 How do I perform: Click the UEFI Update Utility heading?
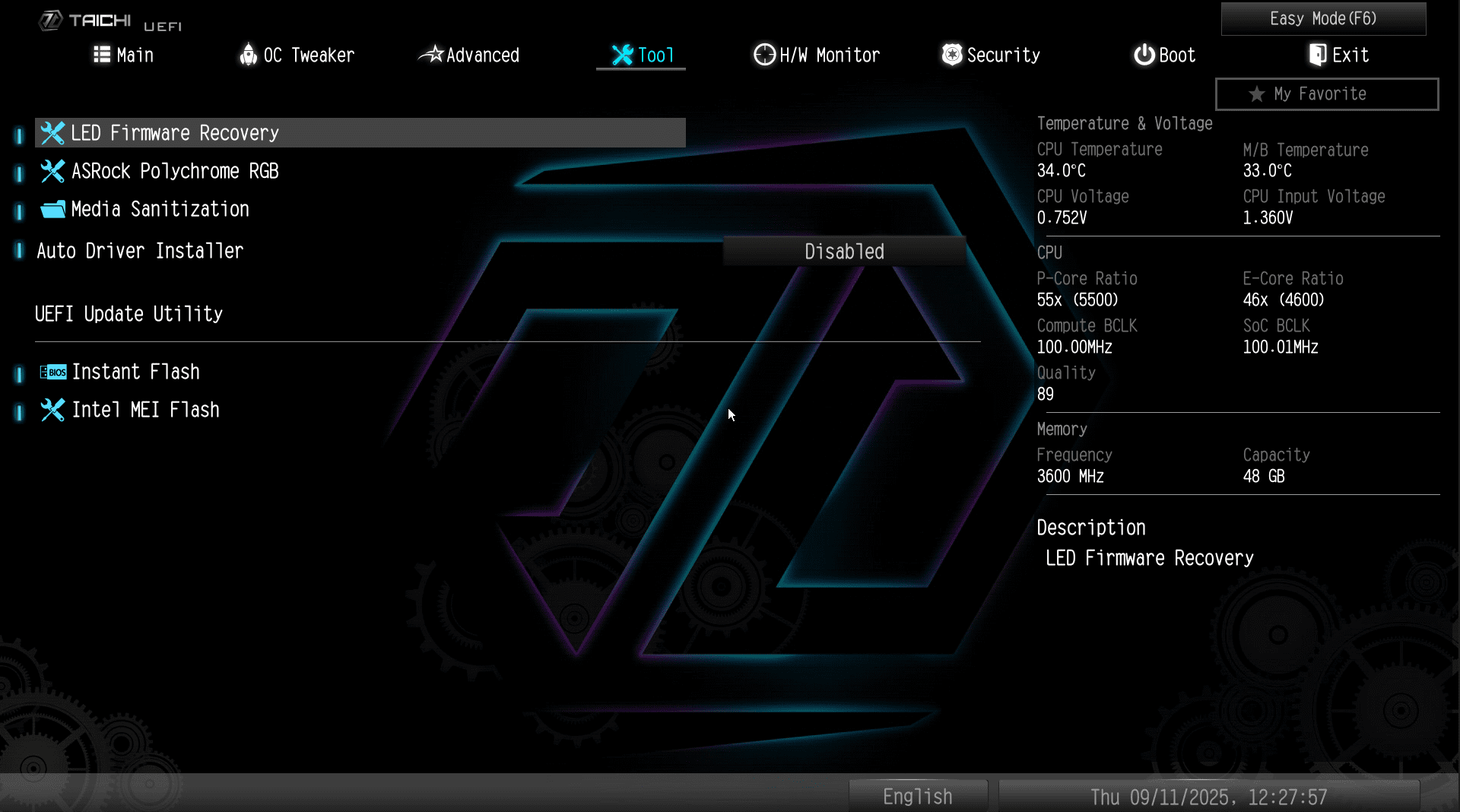click(129, 314)
